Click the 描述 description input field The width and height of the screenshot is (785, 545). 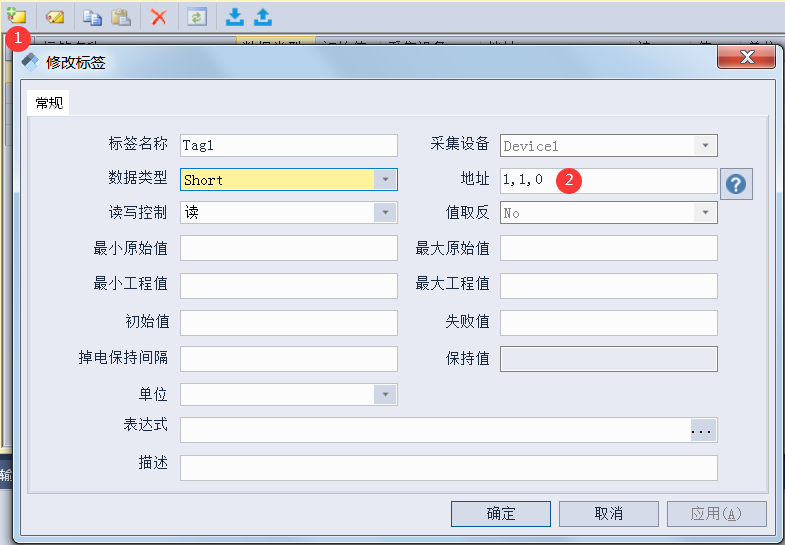click(x=449, y=468)
